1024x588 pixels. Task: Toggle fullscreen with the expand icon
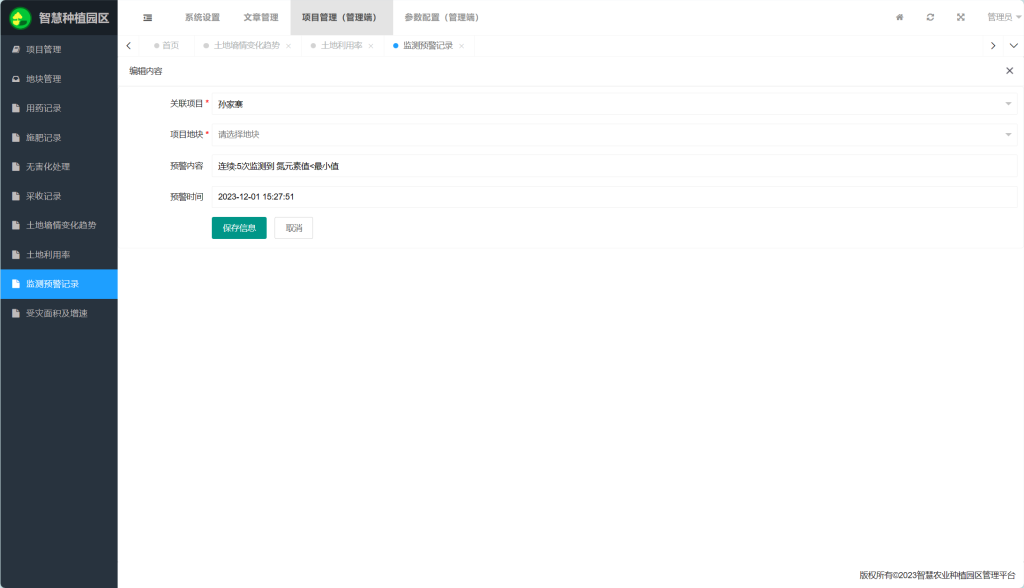[x=961, y=17]
